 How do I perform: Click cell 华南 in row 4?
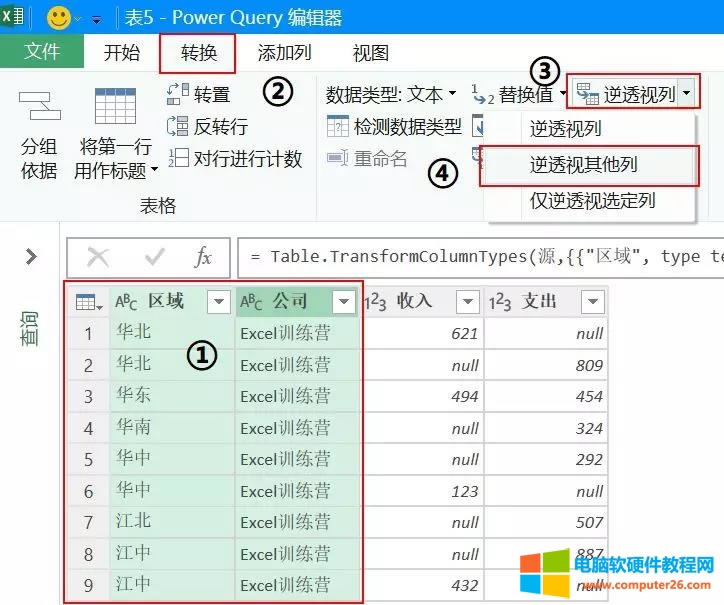(173, 427)
